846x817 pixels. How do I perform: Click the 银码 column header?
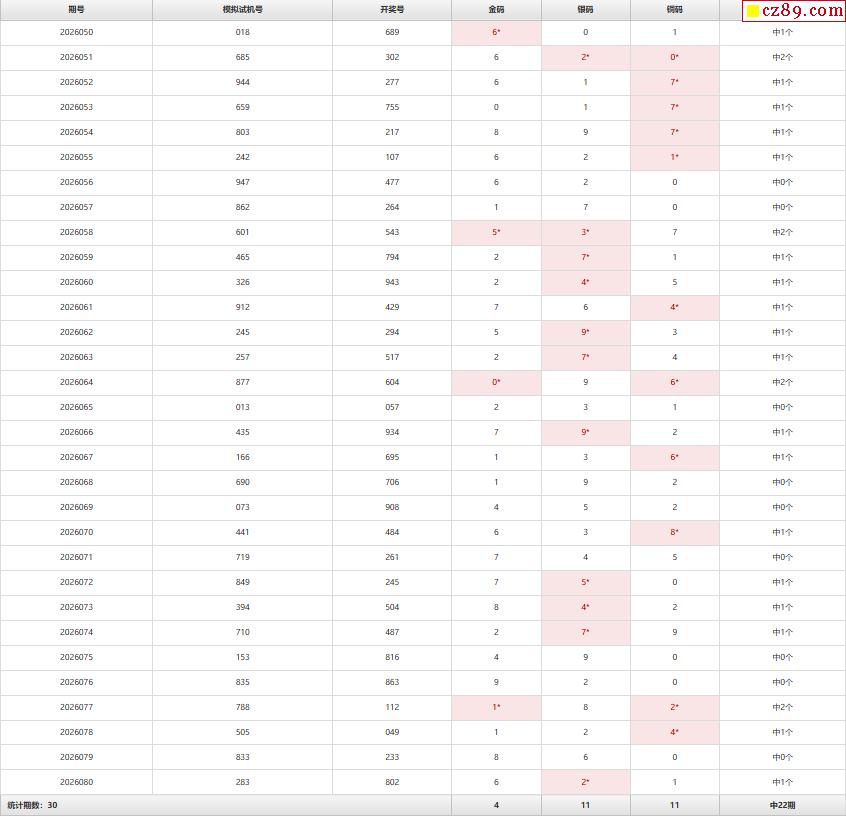[585, 9]
